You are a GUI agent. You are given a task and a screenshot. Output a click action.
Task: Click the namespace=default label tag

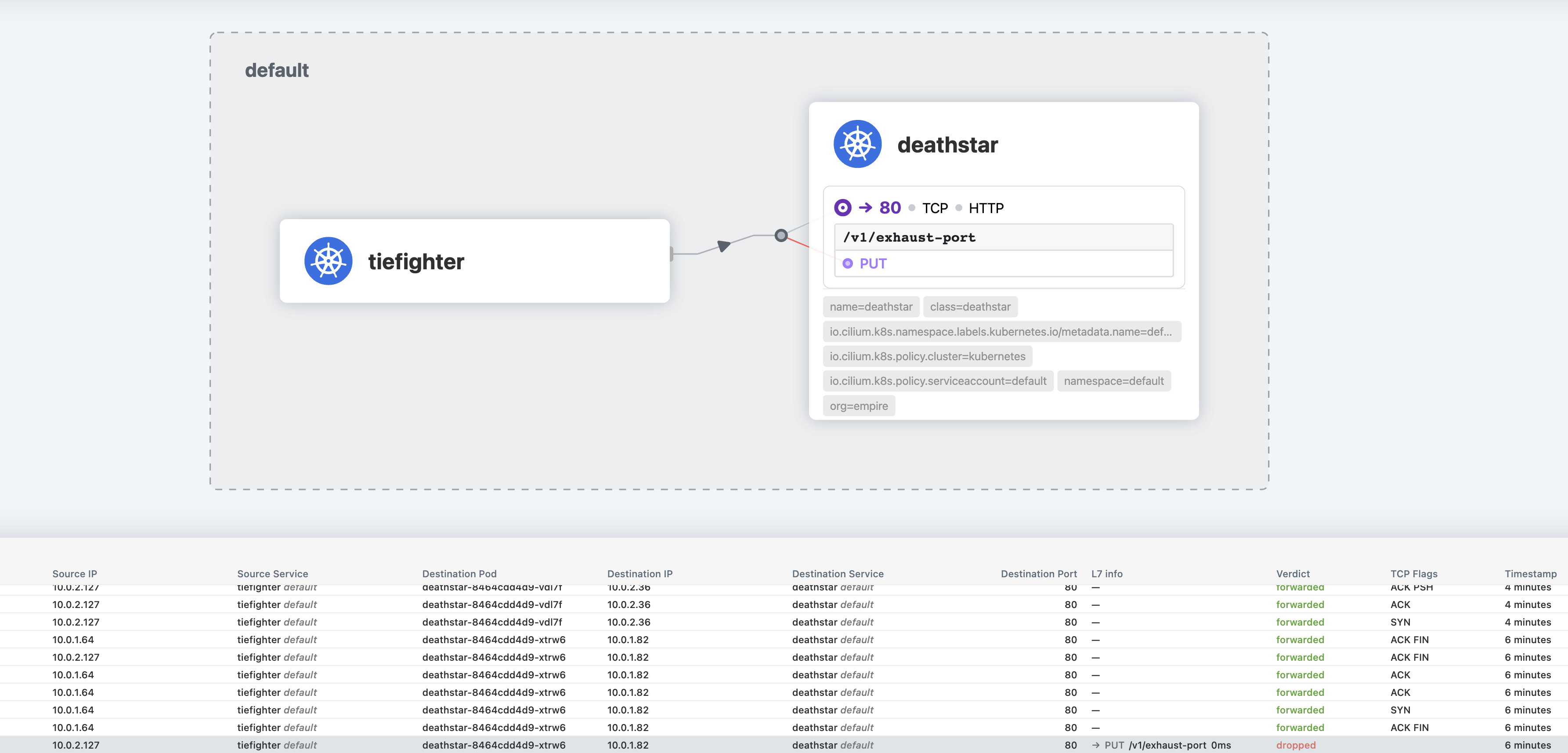(1113, 381)
